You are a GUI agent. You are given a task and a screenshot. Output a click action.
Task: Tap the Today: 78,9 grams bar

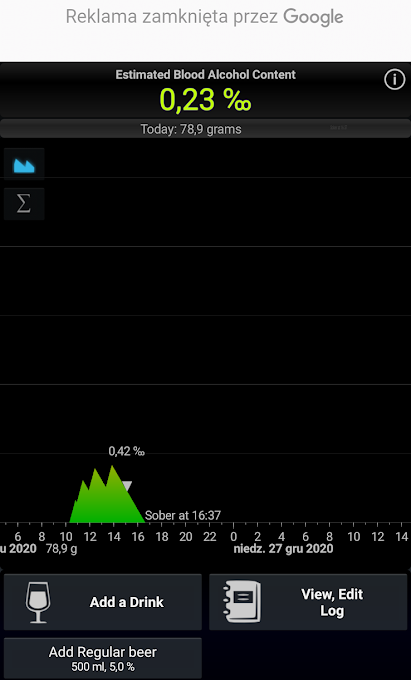tap(206, 129)
